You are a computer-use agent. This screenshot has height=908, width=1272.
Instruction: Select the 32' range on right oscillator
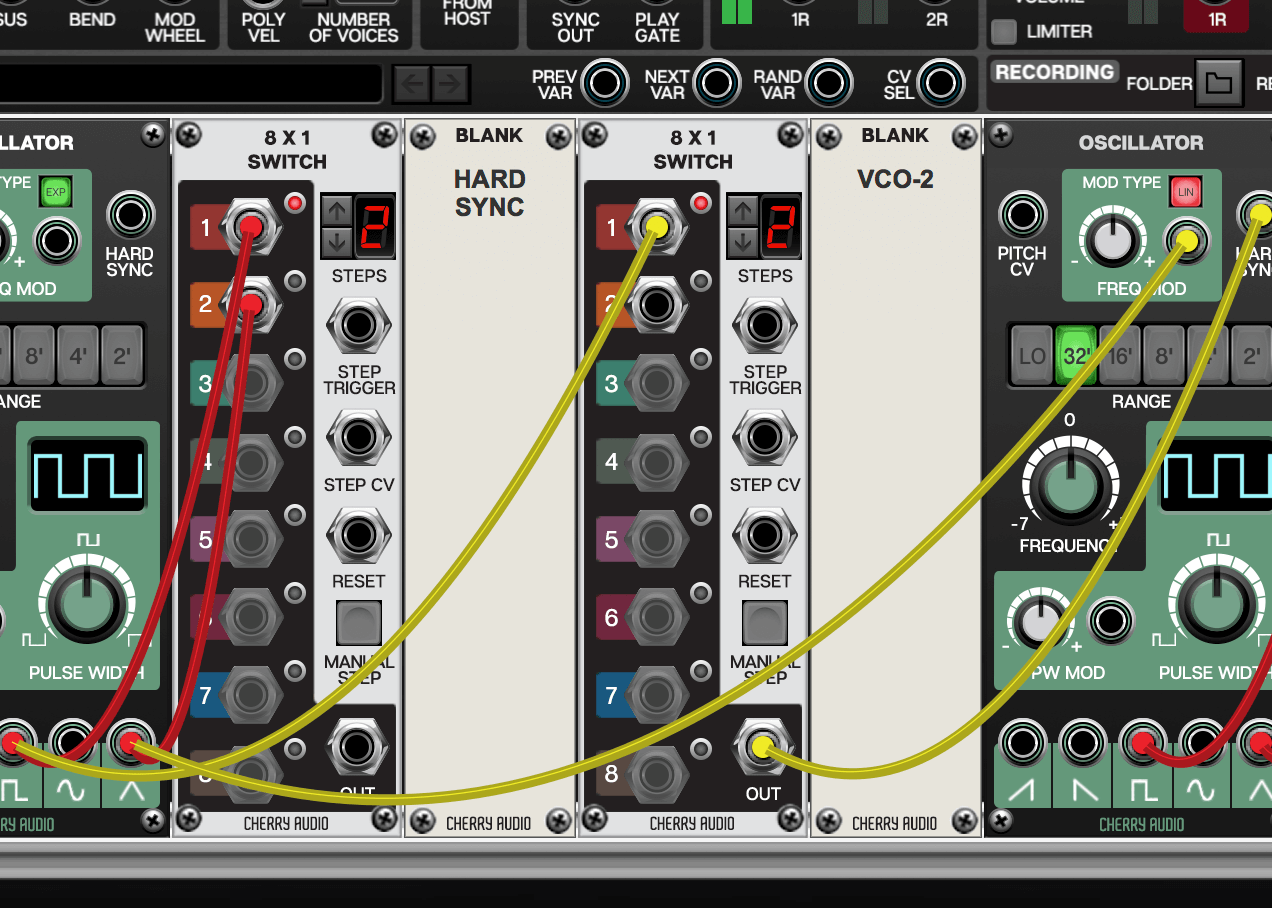pos(1076,357)
